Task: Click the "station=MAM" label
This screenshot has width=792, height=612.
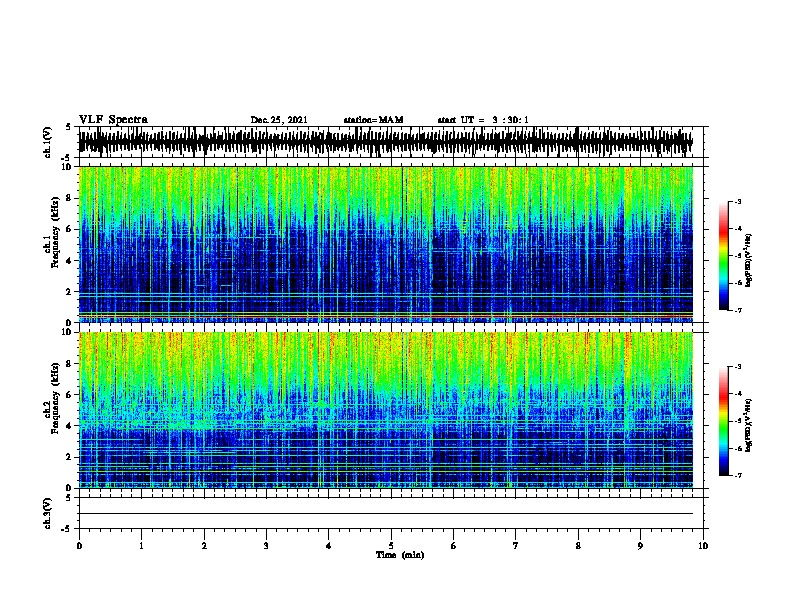Action: (x=373, y=120)
